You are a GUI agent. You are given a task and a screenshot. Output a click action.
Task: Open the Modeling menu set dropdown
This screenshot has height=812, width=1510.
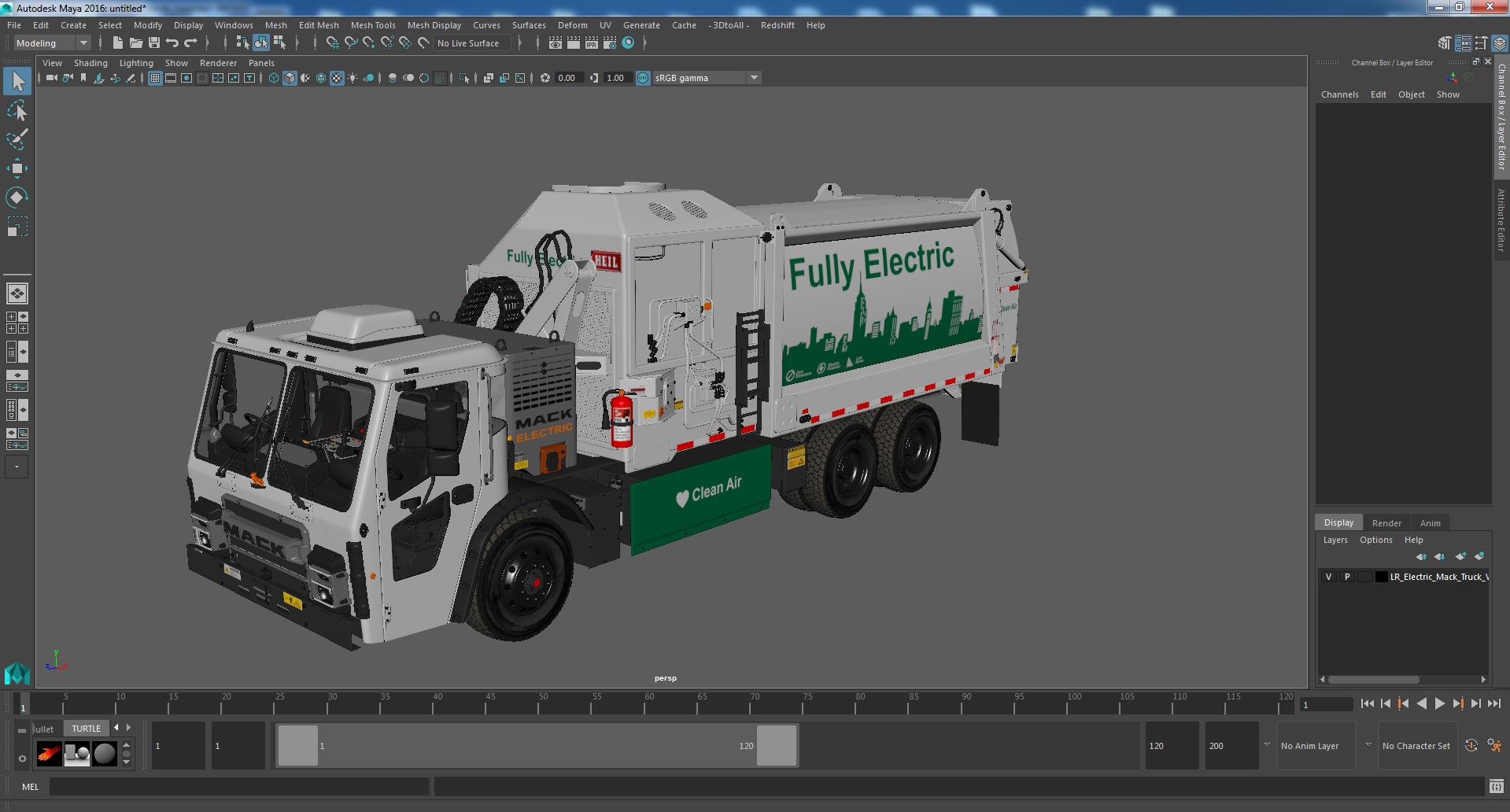[52, 43]
